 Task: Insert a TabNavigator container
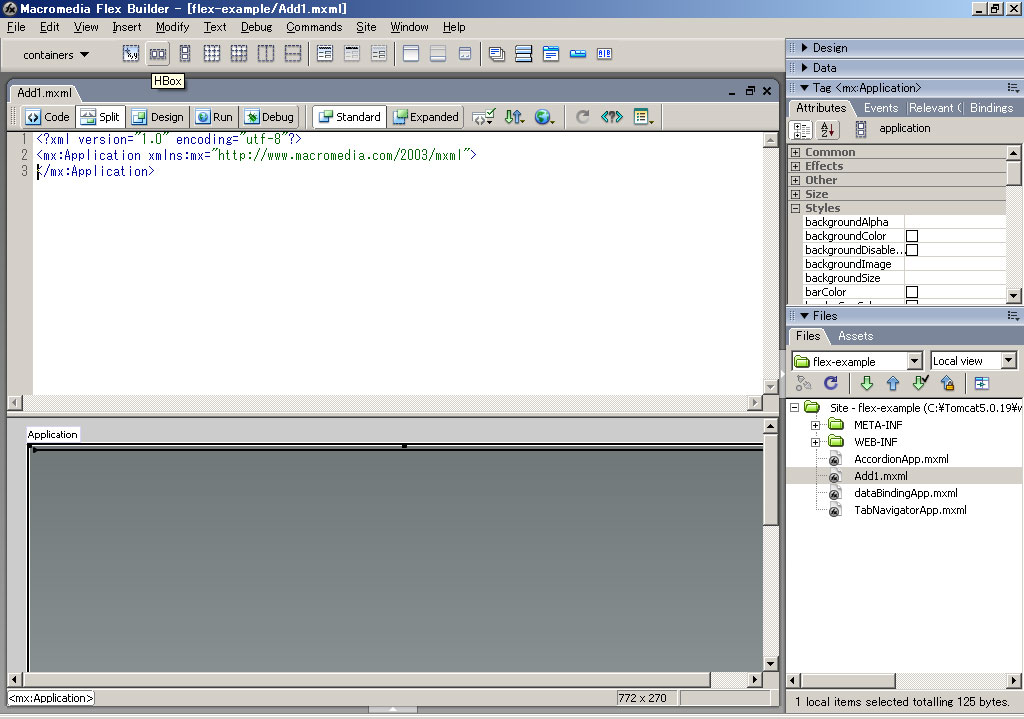551,54
